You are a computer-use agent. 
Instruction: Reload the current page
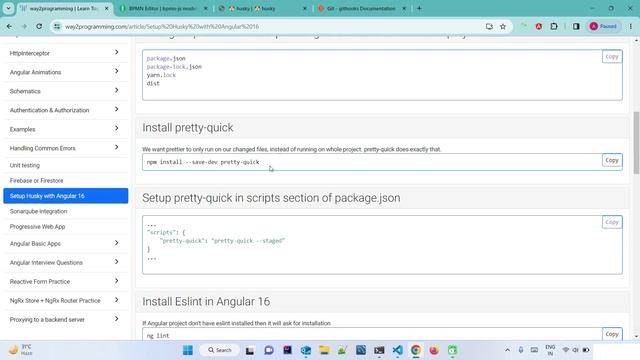(39, 27)
